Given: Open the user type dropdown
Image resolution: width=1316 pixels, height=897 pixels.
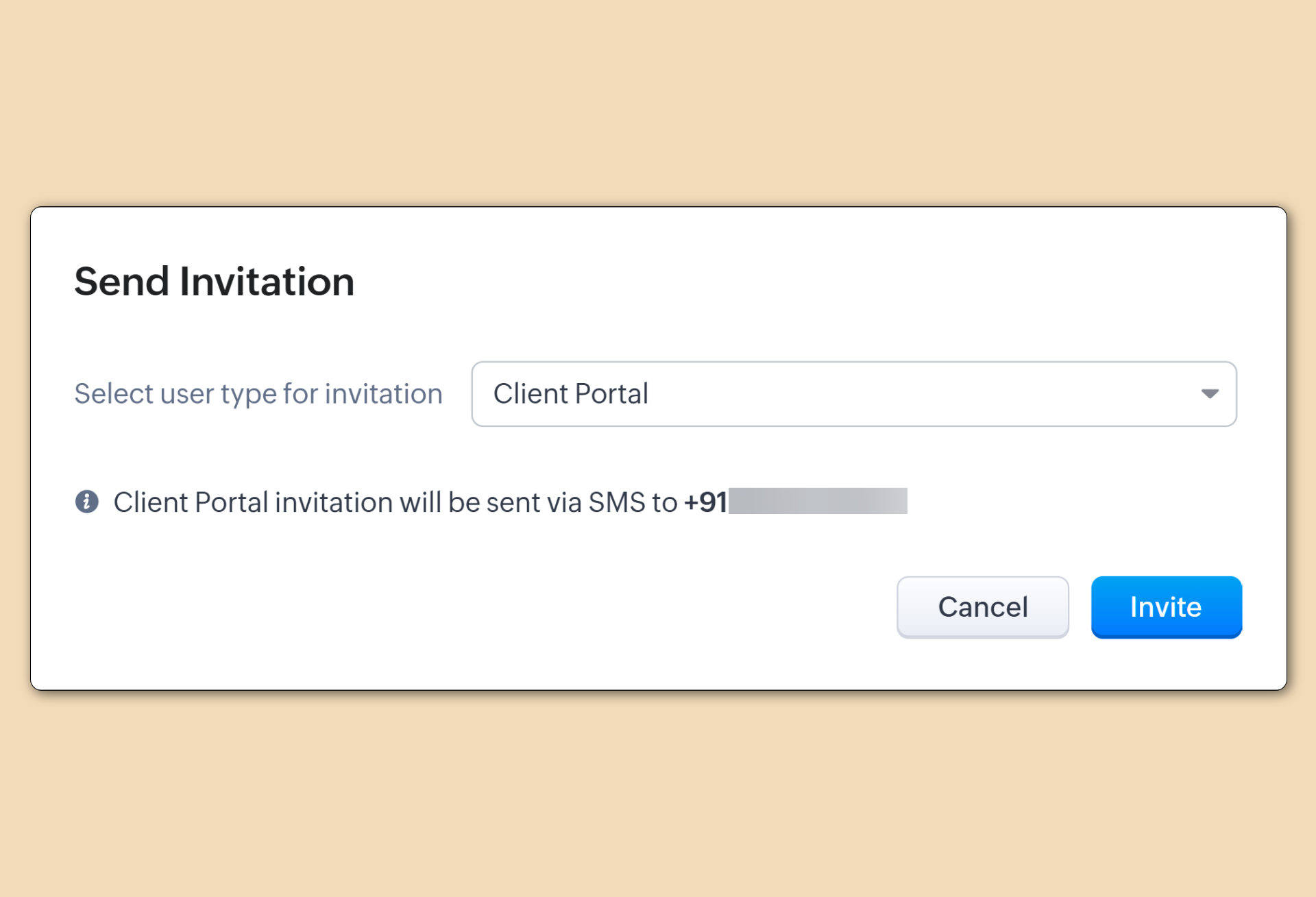Looking at the screenshot, I should [853, 394].
